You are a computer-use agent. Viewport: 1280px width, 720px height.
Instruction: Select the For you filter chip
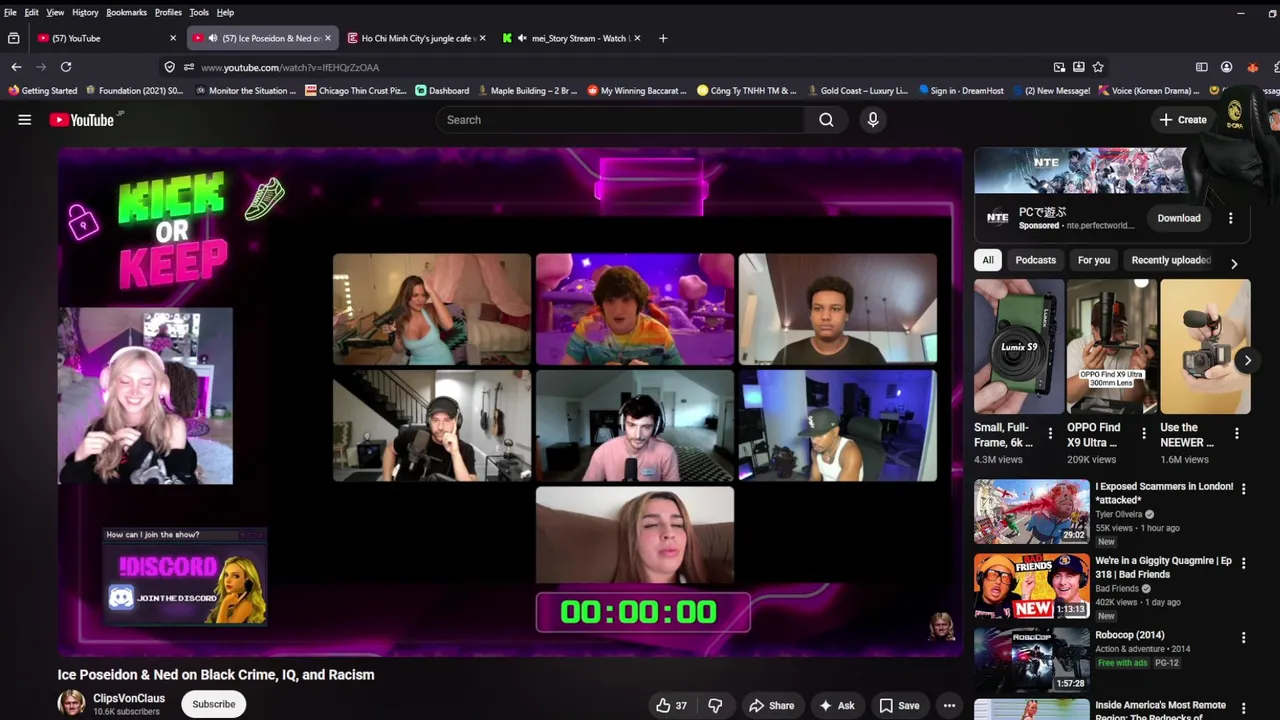point(1094,260)
